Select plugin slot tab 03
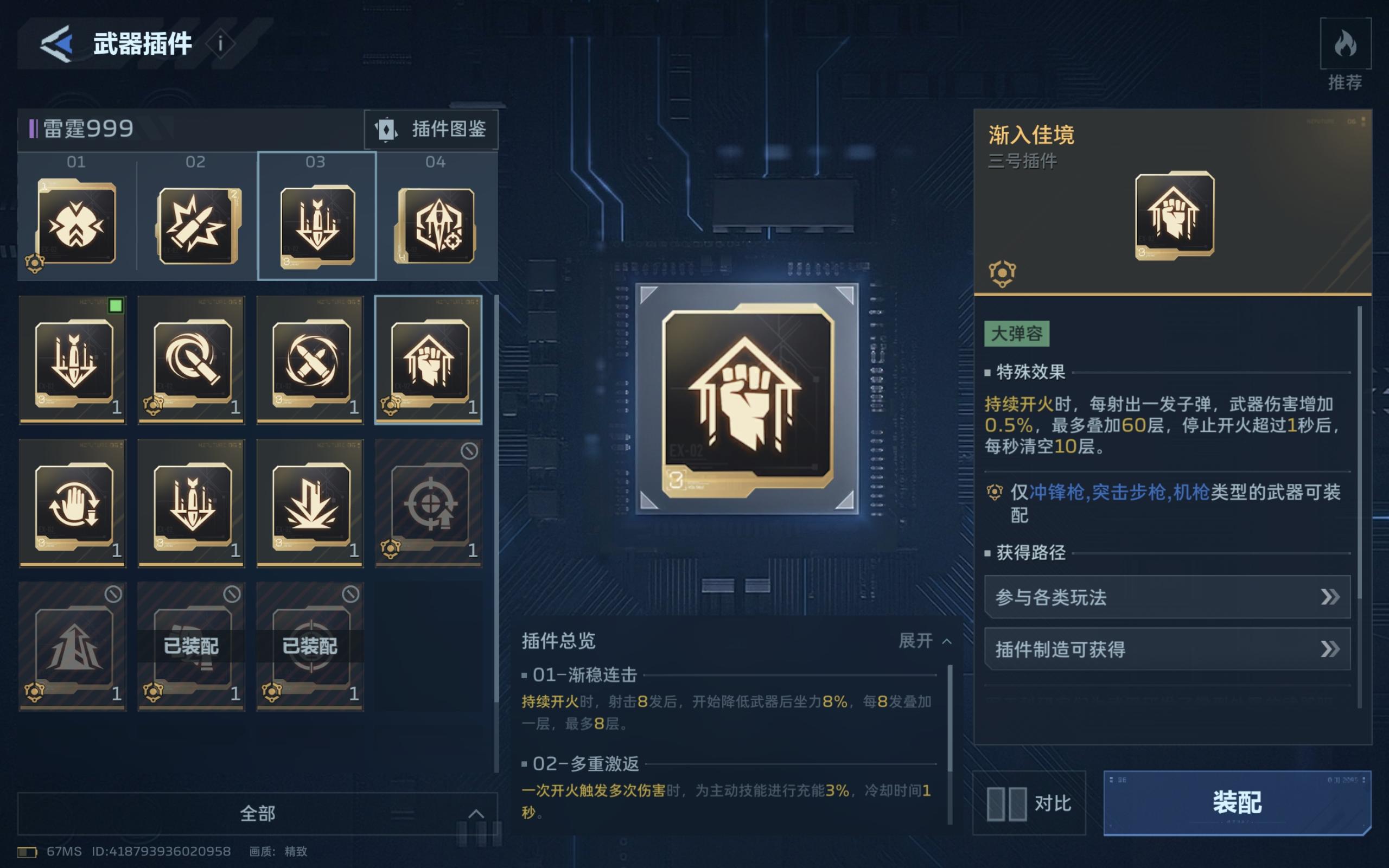1389x868 pixels. [317, 216]
